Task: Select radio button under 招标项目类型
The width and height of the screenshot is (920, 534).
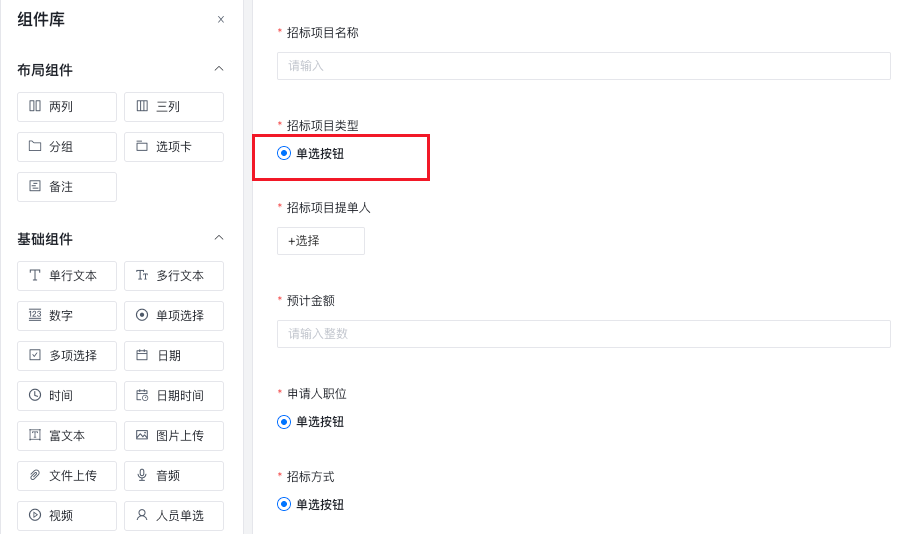Action: coord(284,153)
